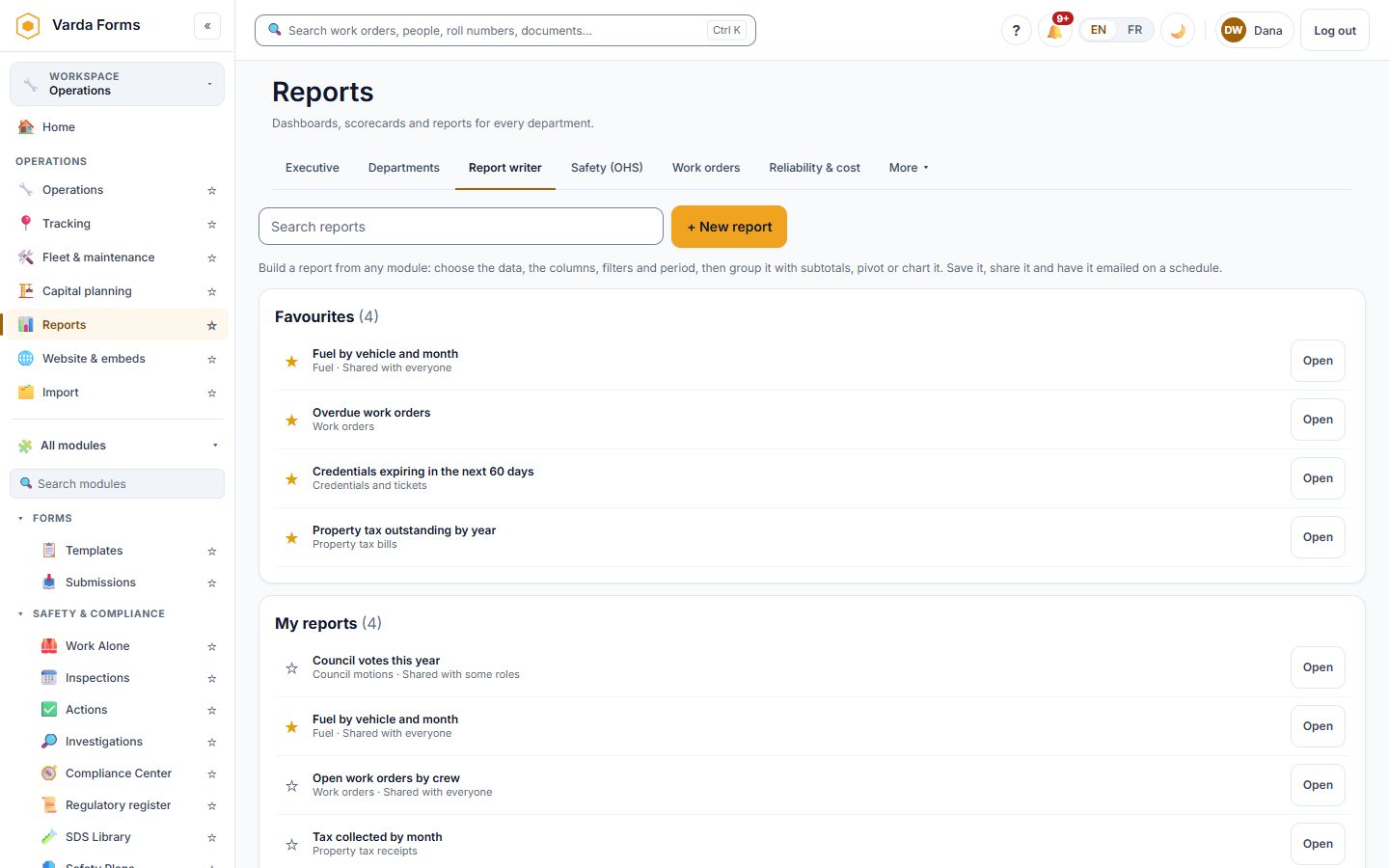
Task: Open the Actions module
Action: click(x=86, y=710)
